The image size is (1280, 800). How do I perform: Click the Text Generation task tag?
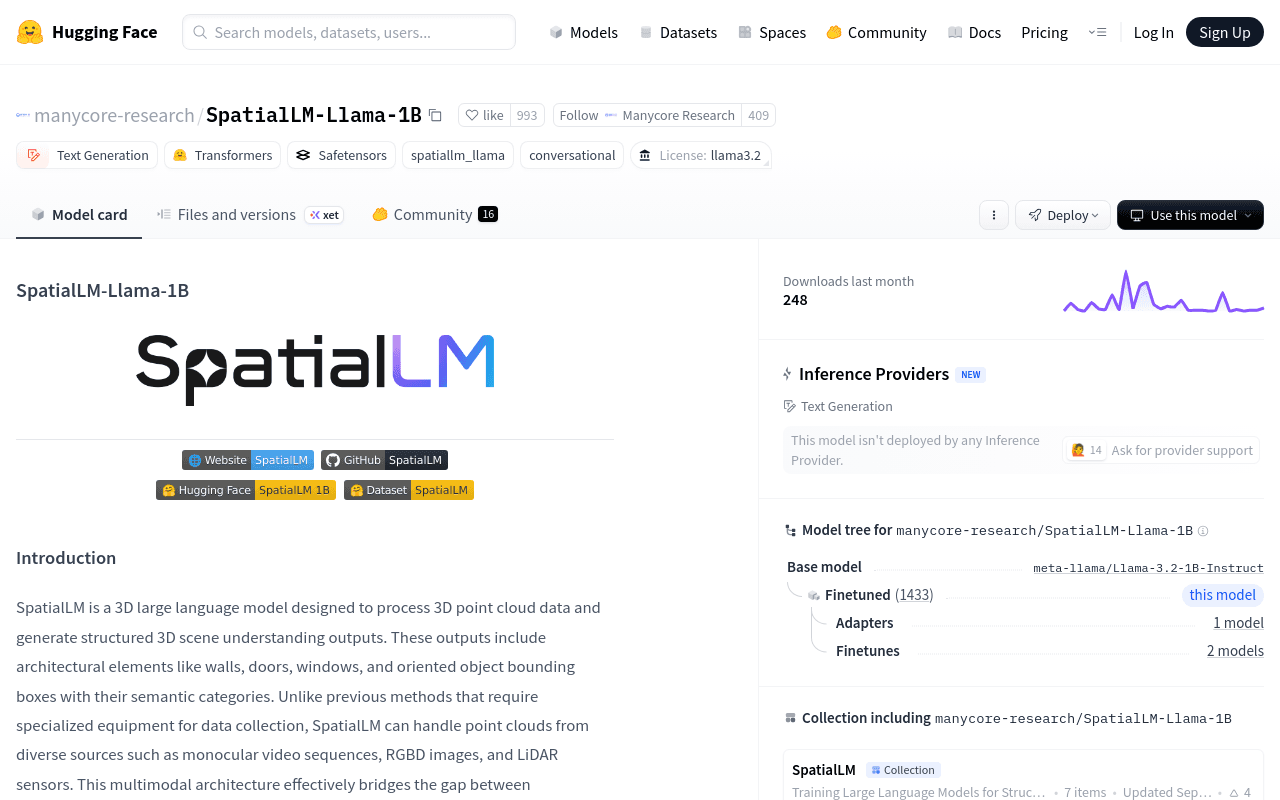point(87,155)
